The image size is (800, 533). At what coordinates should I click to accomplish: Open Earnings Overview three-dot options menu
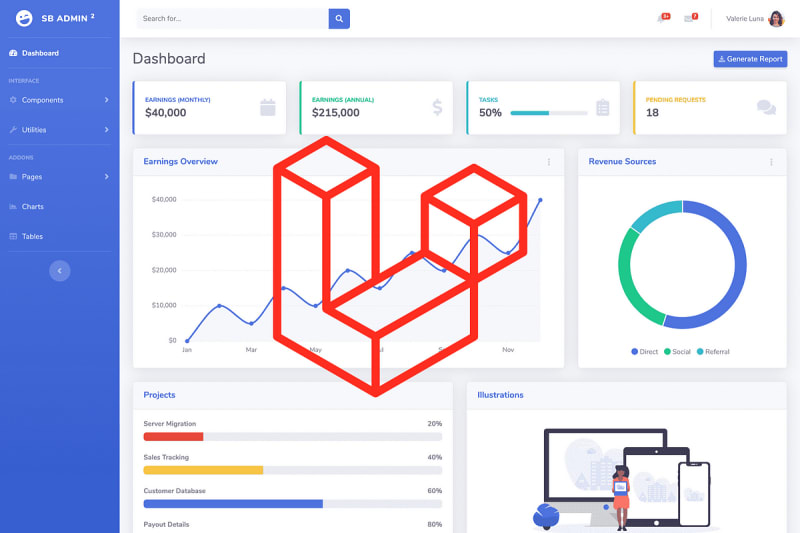tap(548, 162)
